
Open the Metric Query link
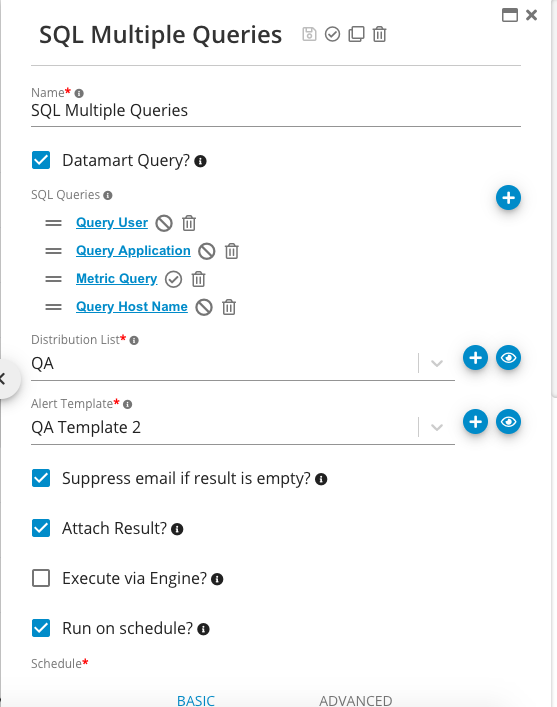coord(116,279)
